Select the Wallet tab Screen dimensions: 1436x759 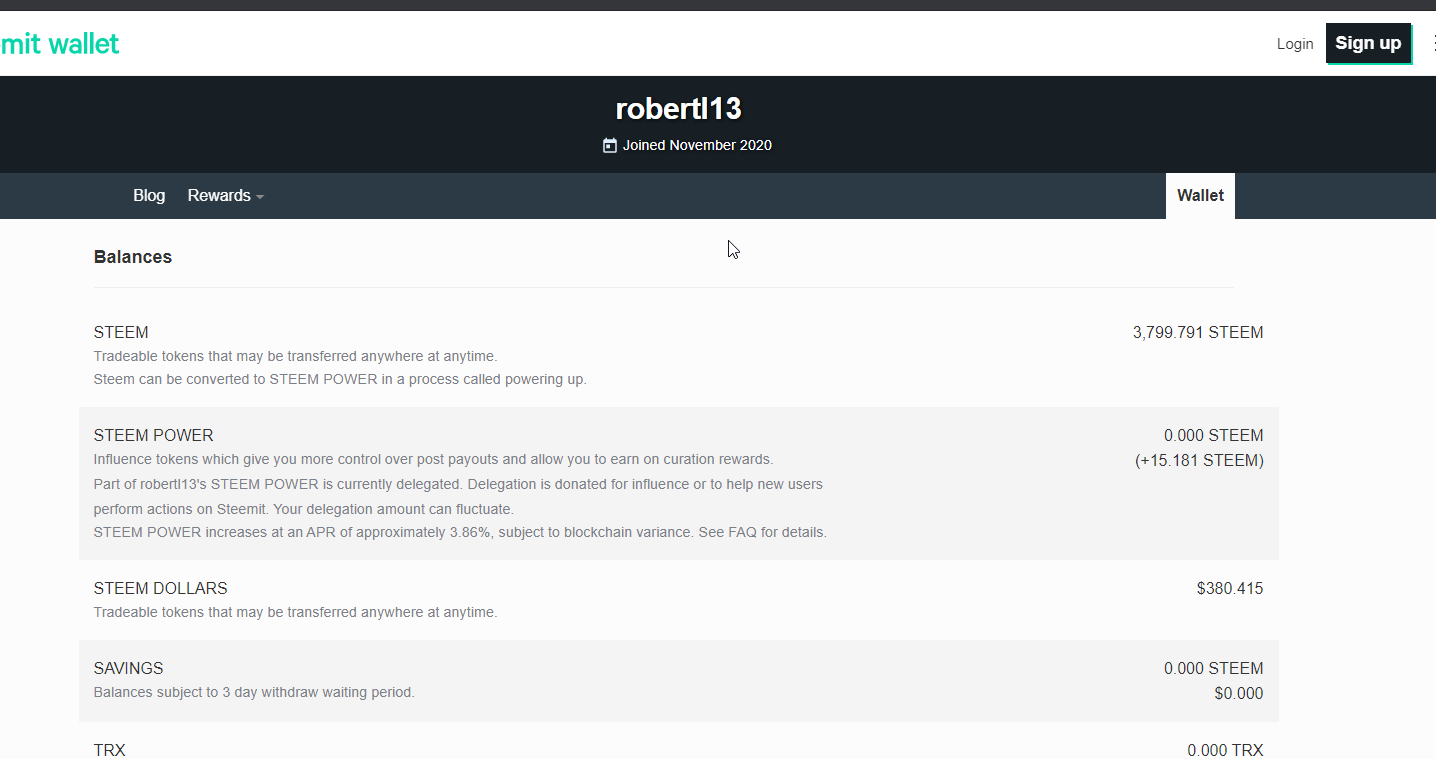[x=1200, y=196]
